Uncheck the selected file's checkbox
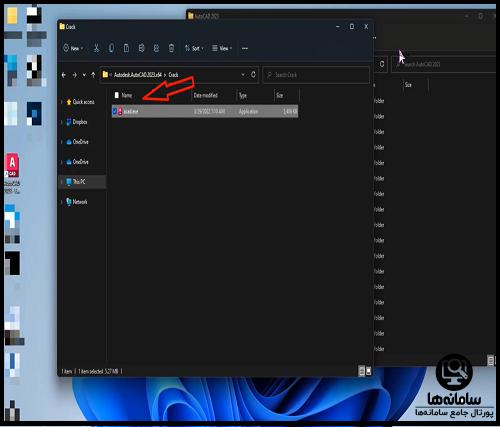Image resolution: width=500 pixels, height=427 pixels. (x=115, y=111)
